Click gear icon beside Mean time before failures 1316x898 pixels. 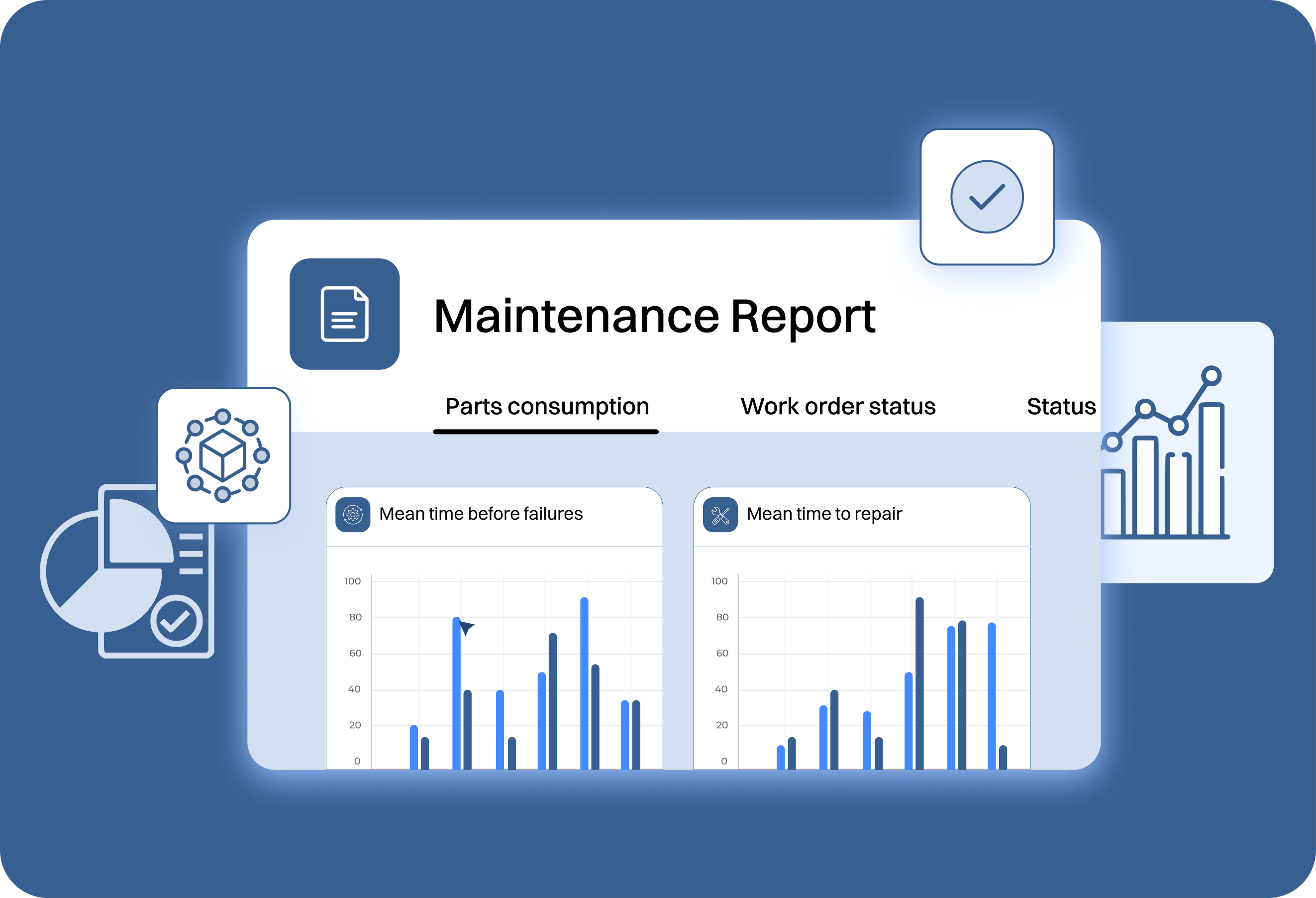(353, 514)
